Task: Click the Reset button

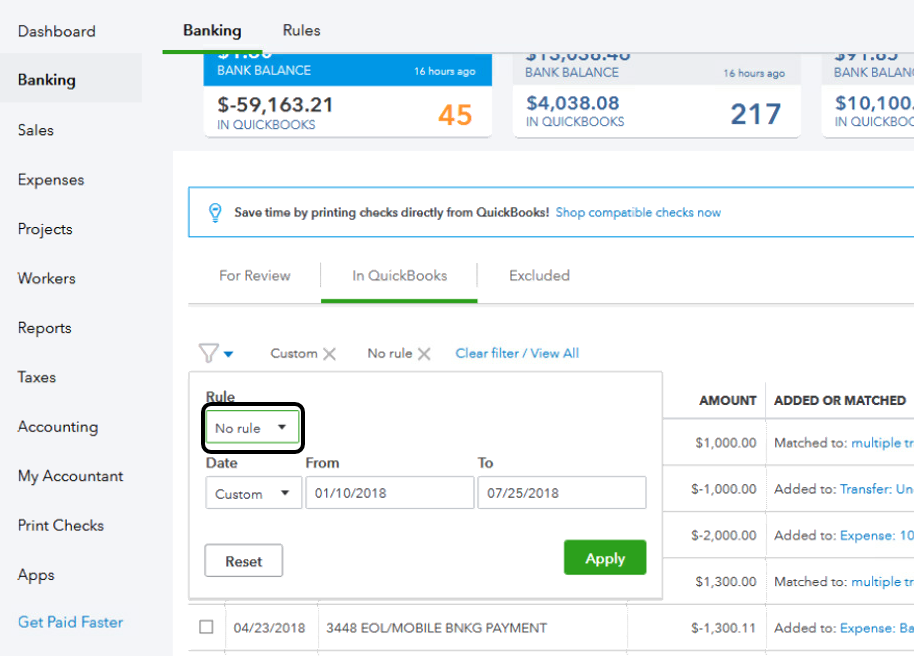Action: click(244, 561)
